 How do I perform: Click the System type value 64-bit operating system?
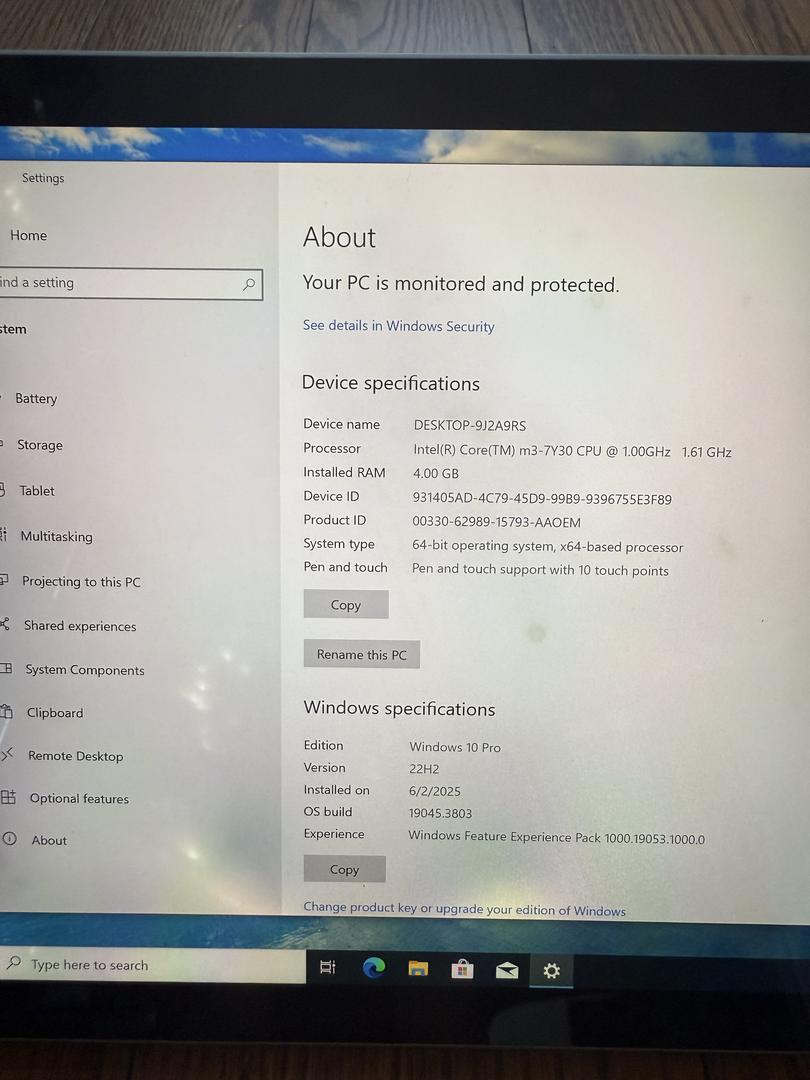(x=548, y=546)
